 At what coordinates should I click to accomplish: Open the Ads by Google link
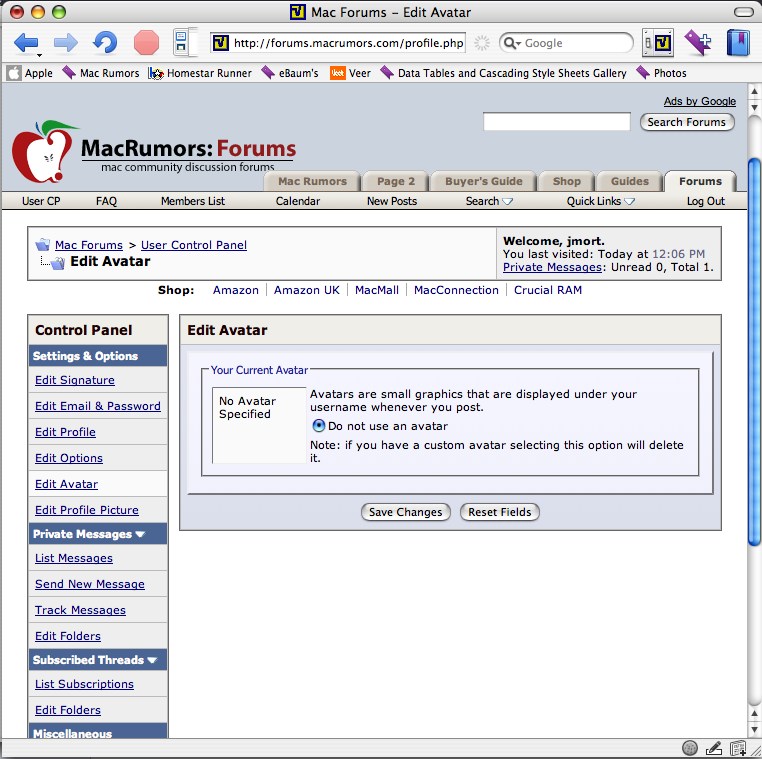(700, 101)
